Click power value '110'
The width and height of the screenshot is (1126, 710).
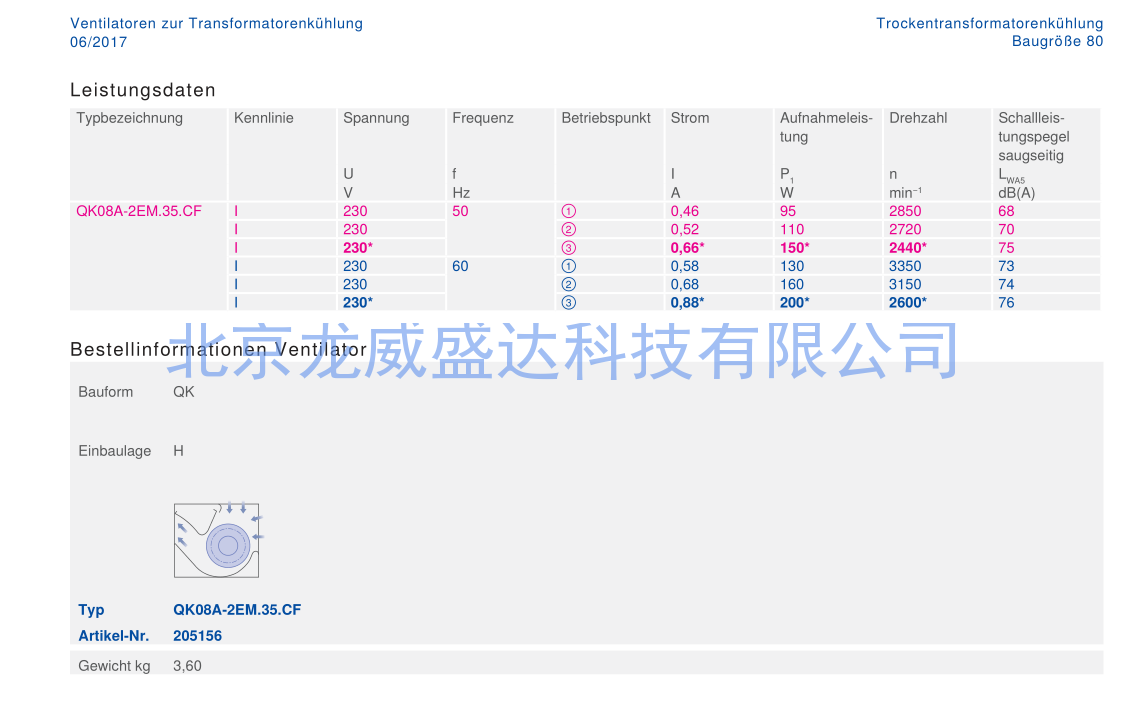tap(792, 230)
